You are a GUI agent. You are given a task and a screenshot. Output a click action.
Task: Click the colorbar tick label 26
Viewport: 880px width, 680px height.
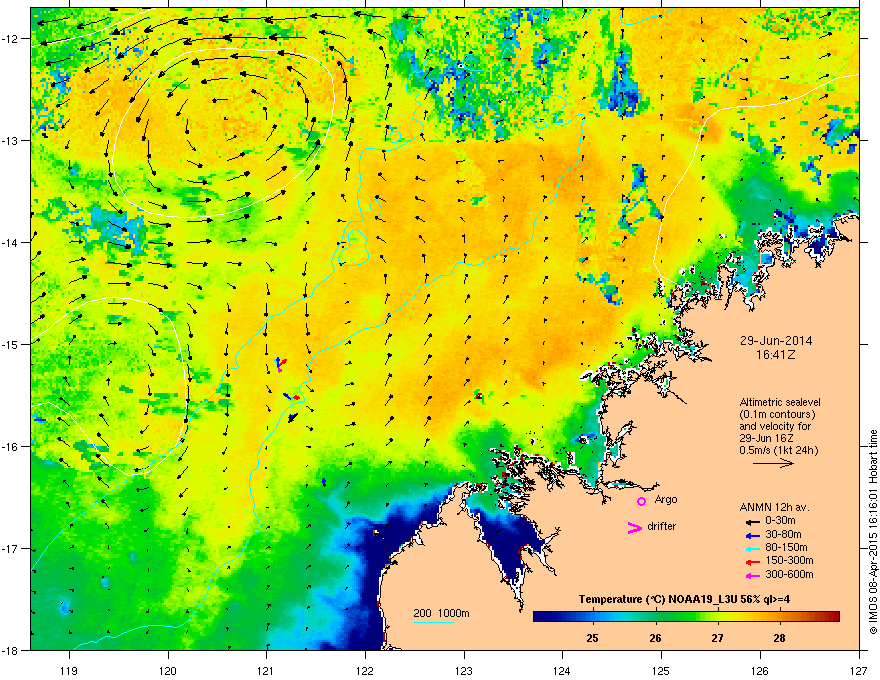coord(655,638)
